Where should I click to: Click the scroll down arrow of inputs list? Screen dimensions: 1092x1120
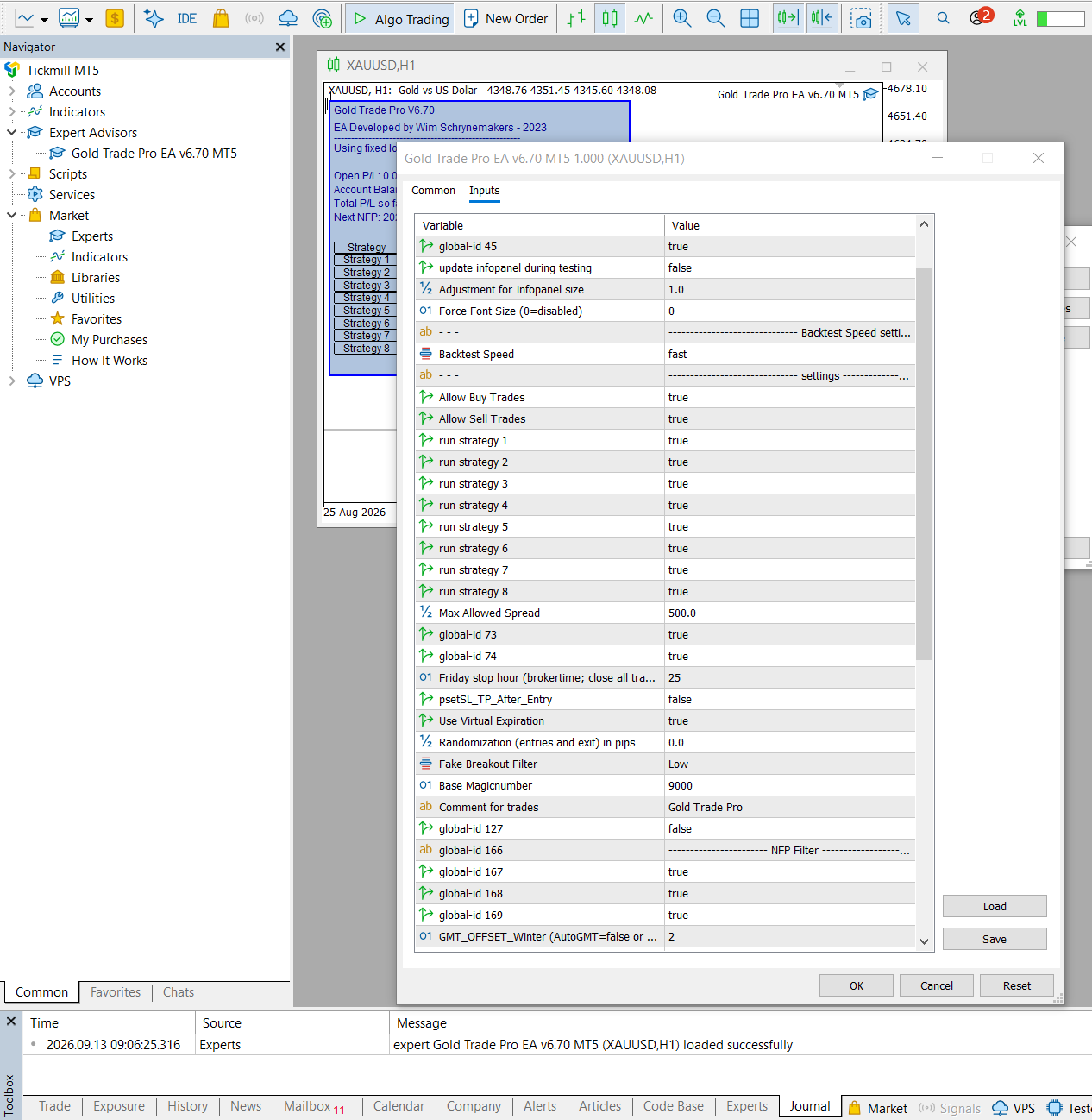pyautogui.click(x=924, y=941)
